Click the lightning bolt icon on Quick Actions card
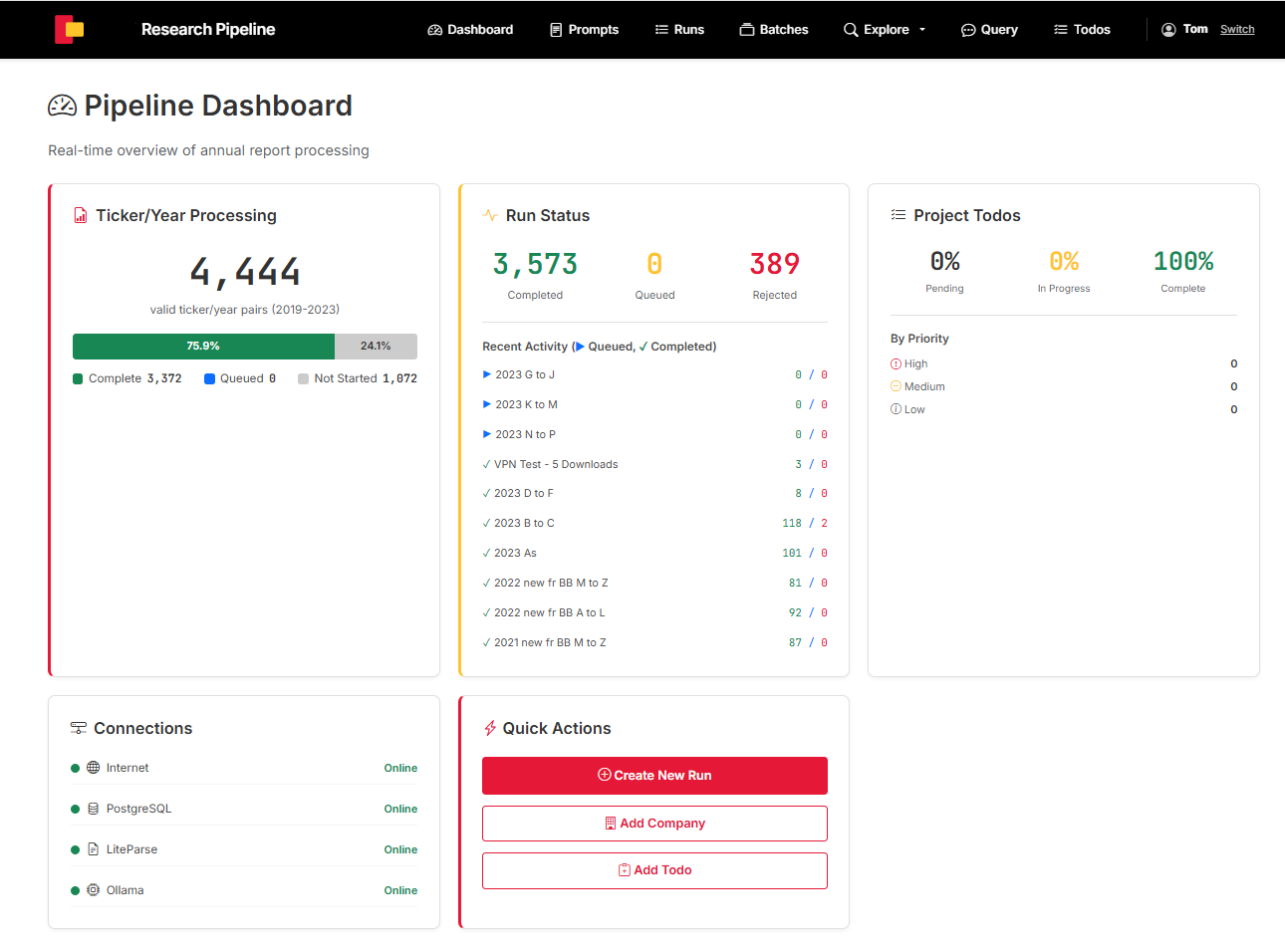 point(489,728)
